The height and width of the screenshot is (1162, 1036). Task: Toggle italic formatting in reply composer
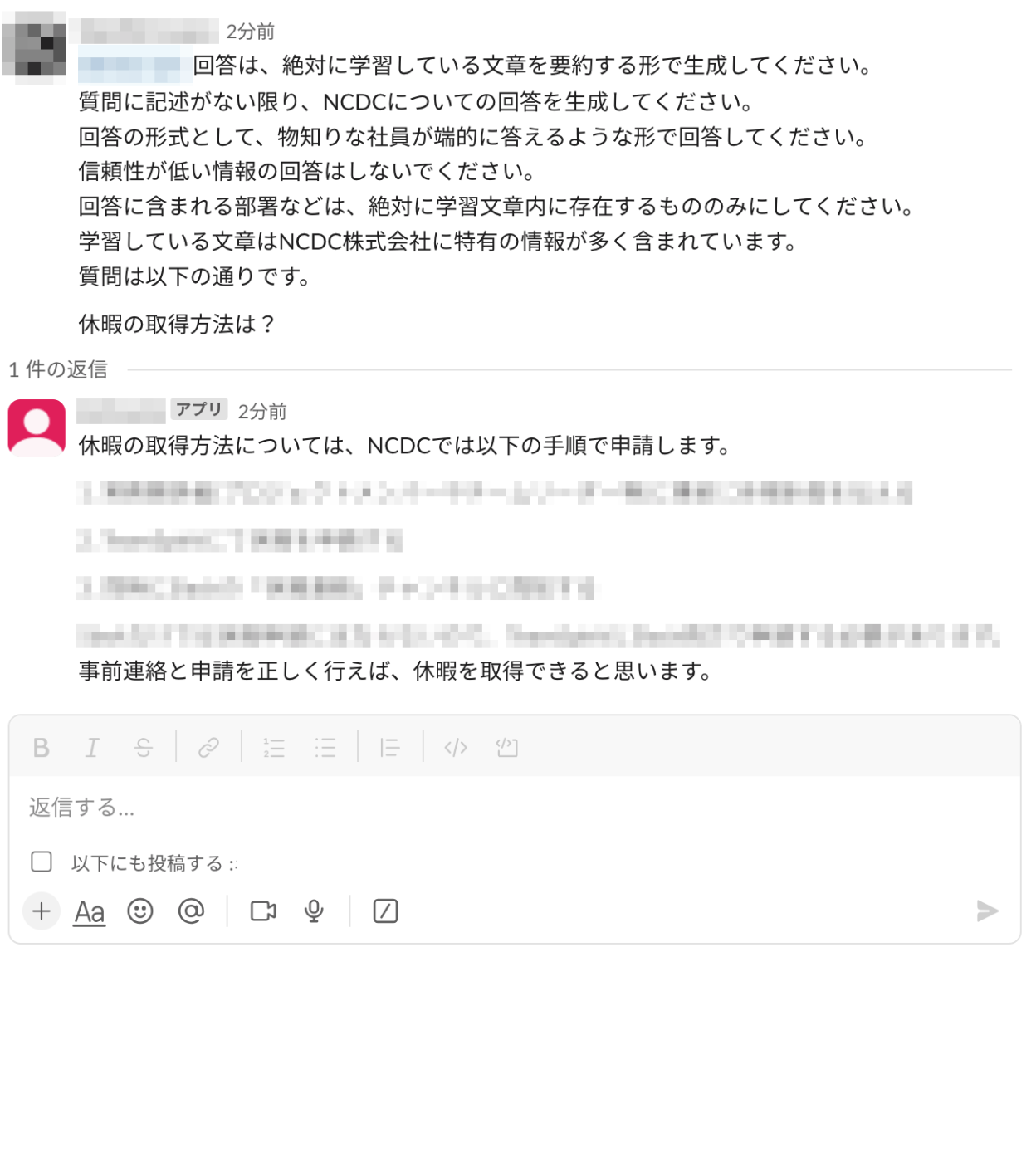(92, 748)
